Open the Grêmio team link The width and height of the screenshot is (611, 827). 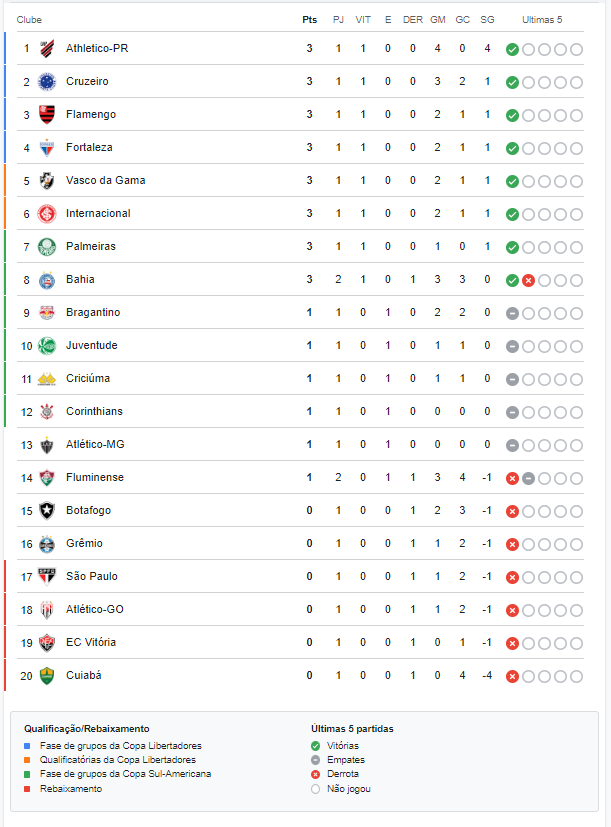84,543
